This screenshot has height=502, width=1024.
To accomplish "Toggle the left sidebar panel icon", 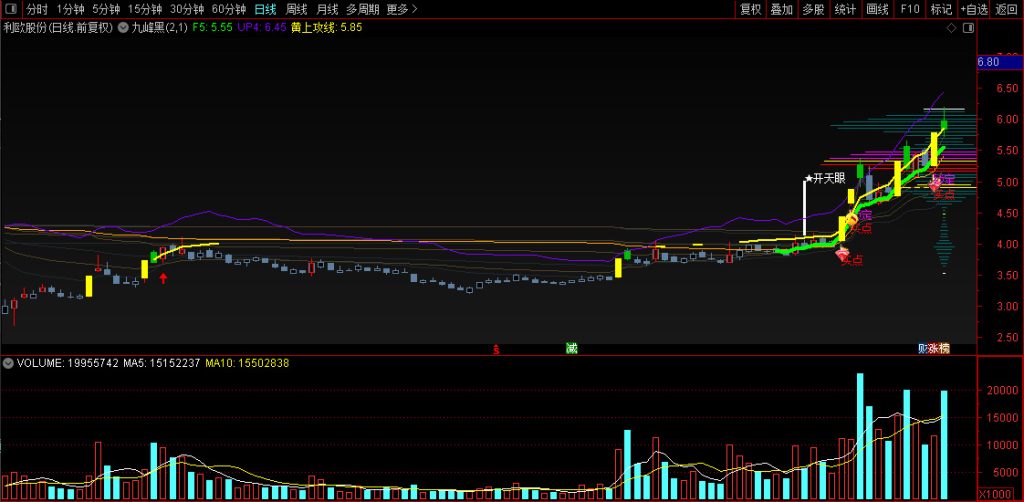I will [11, 9].
